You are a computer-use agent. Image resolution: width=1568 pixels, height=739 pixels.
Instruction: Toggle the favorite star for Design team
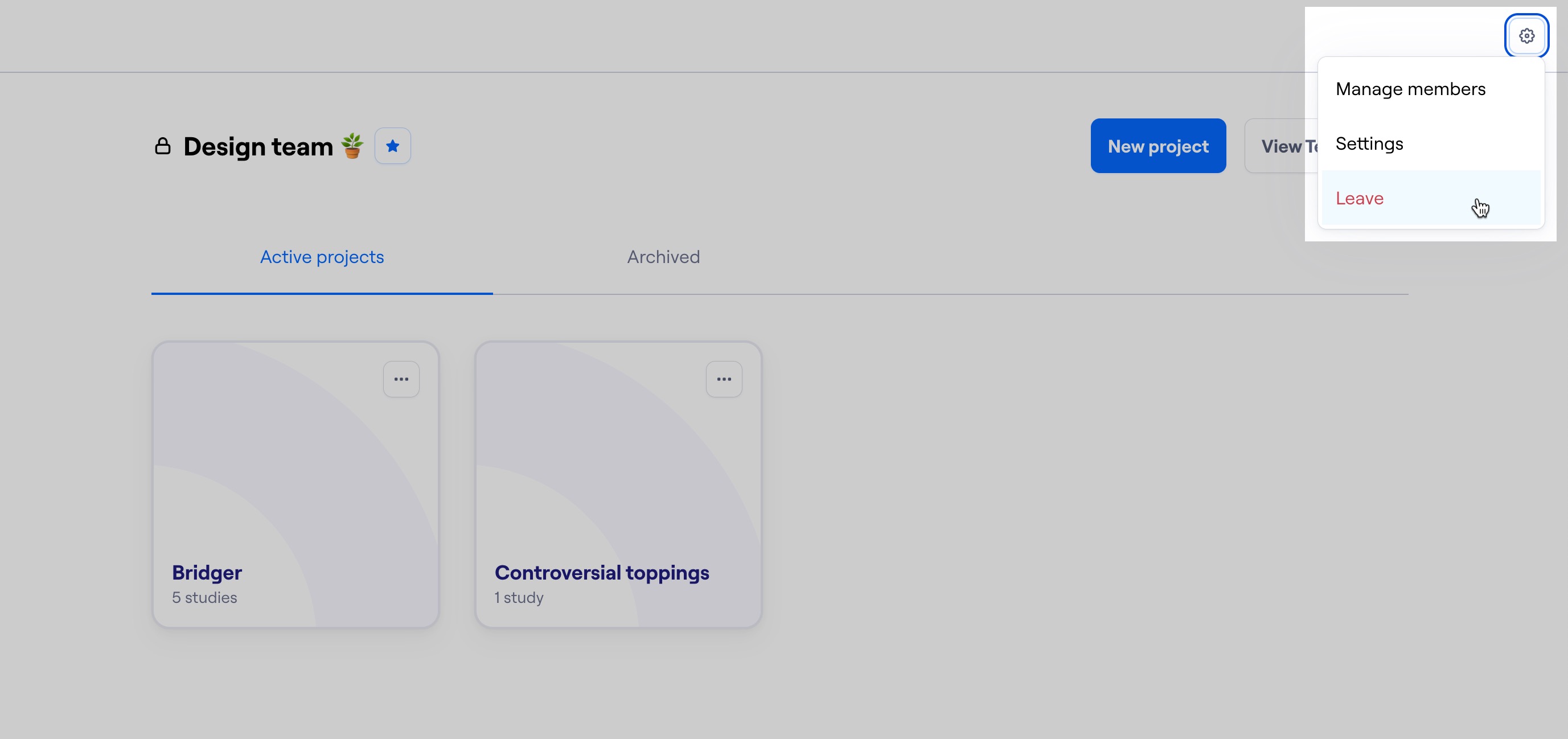tap(393, 146)
